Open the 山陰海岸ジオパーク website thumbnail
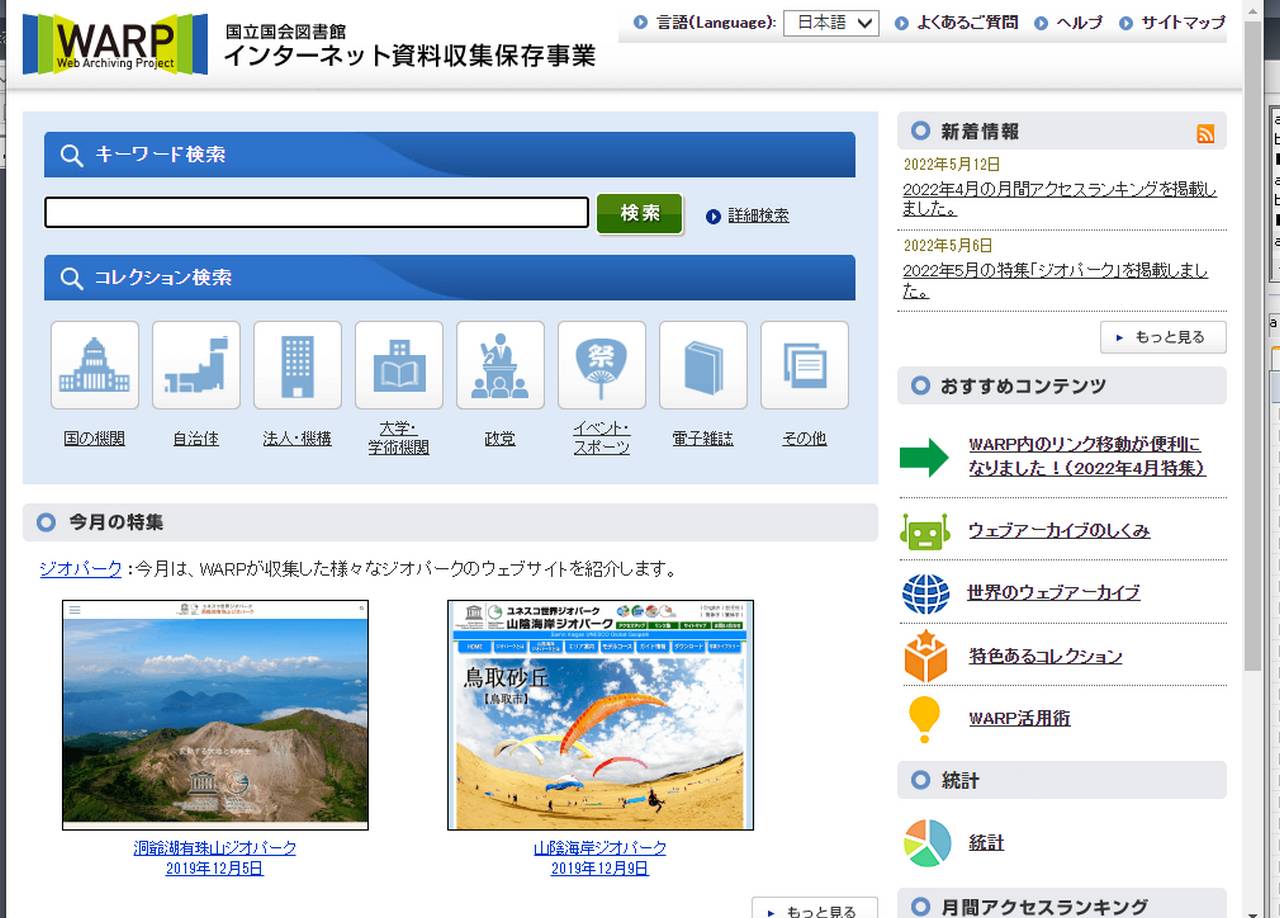1280x918 pixels. [x=600, y=715]
